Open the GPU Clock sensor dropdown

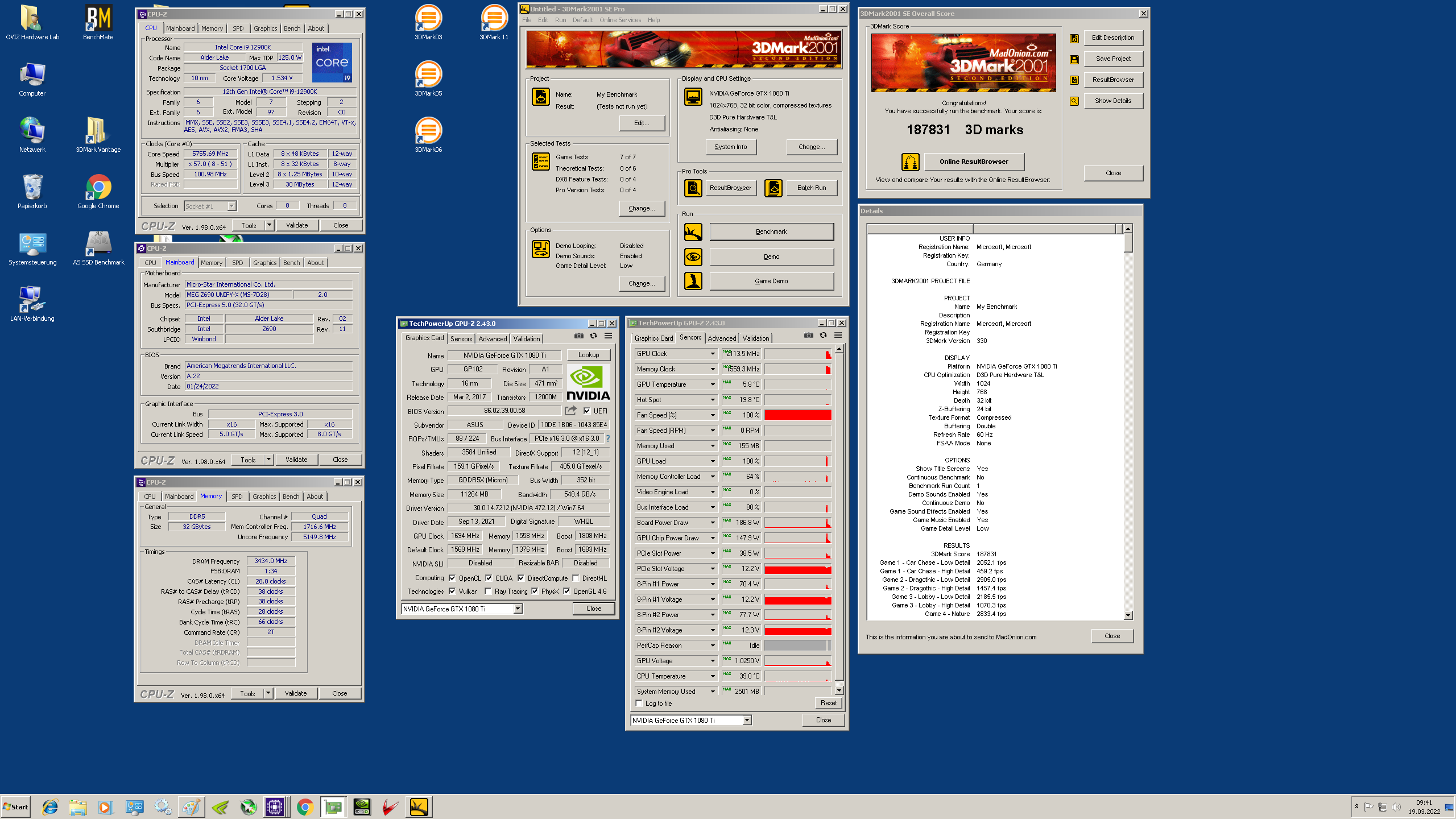pyautogui.click(x=712, y=354)
